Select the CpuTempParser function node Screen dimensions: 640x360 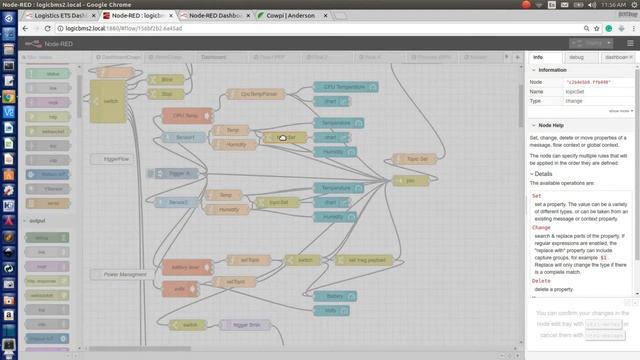(x=256, y=94)
